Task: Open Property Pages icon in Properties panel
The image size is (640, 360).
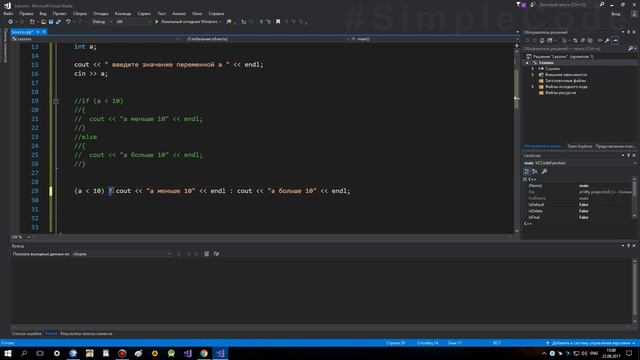Action: tap(544, 171)
